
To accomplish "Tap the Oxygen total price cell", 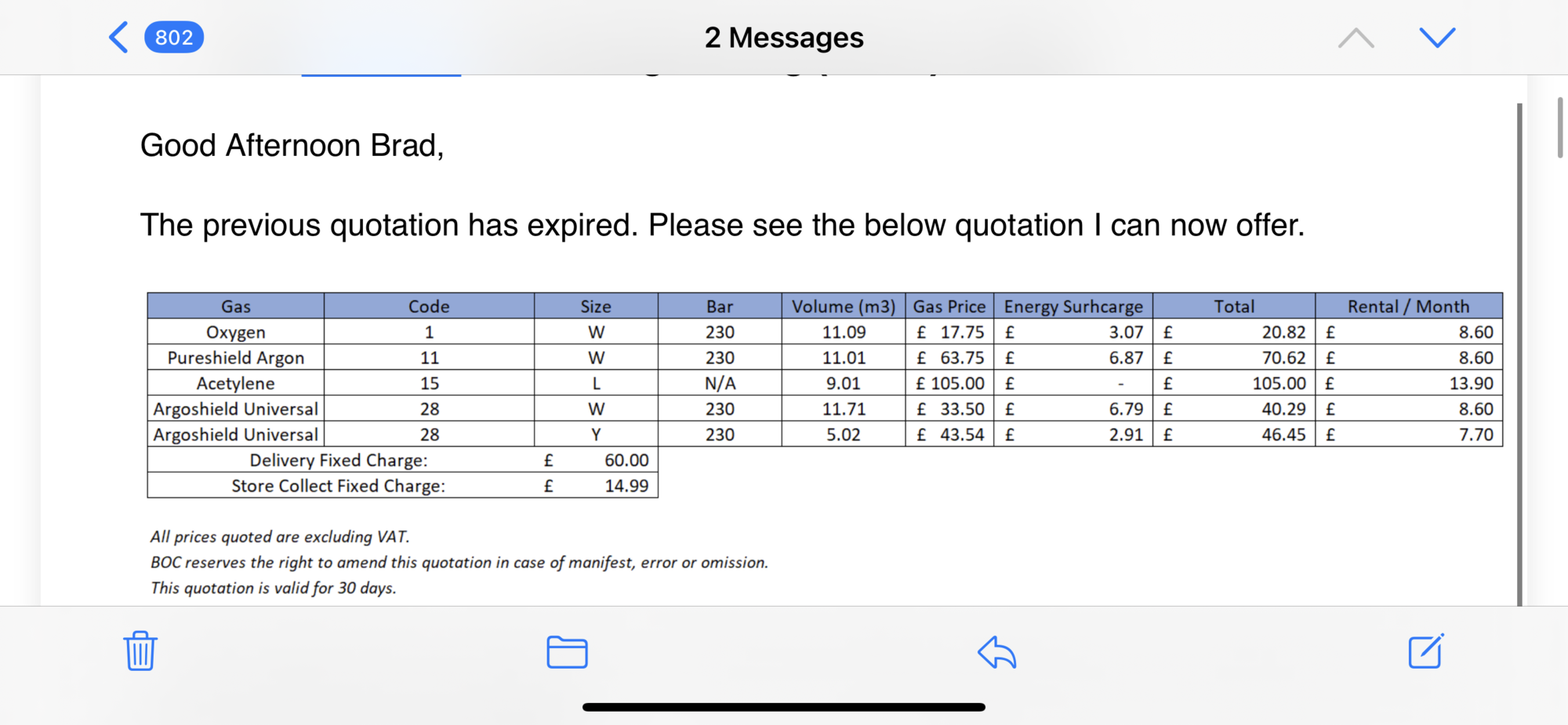I will (x=1234, y=332).
